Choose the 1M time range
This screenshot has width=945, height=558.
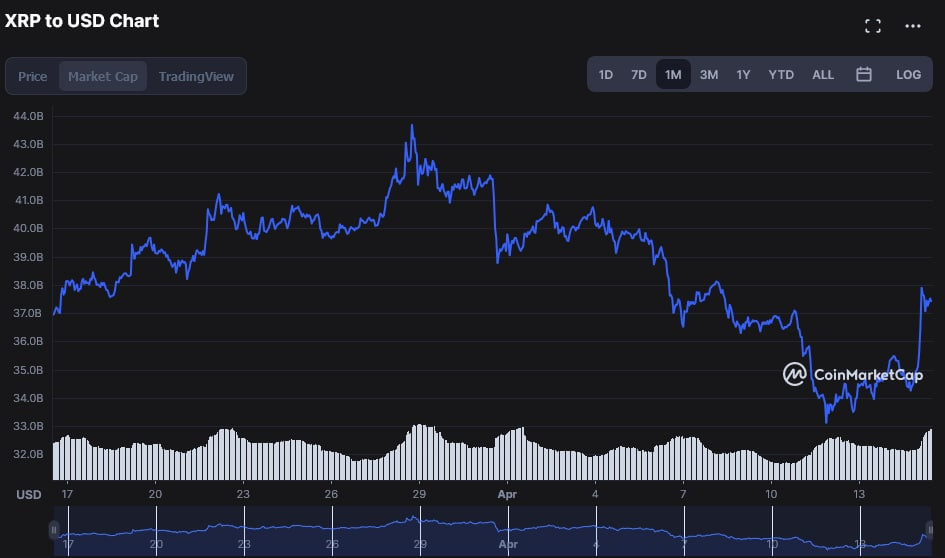tap(673, 75)
